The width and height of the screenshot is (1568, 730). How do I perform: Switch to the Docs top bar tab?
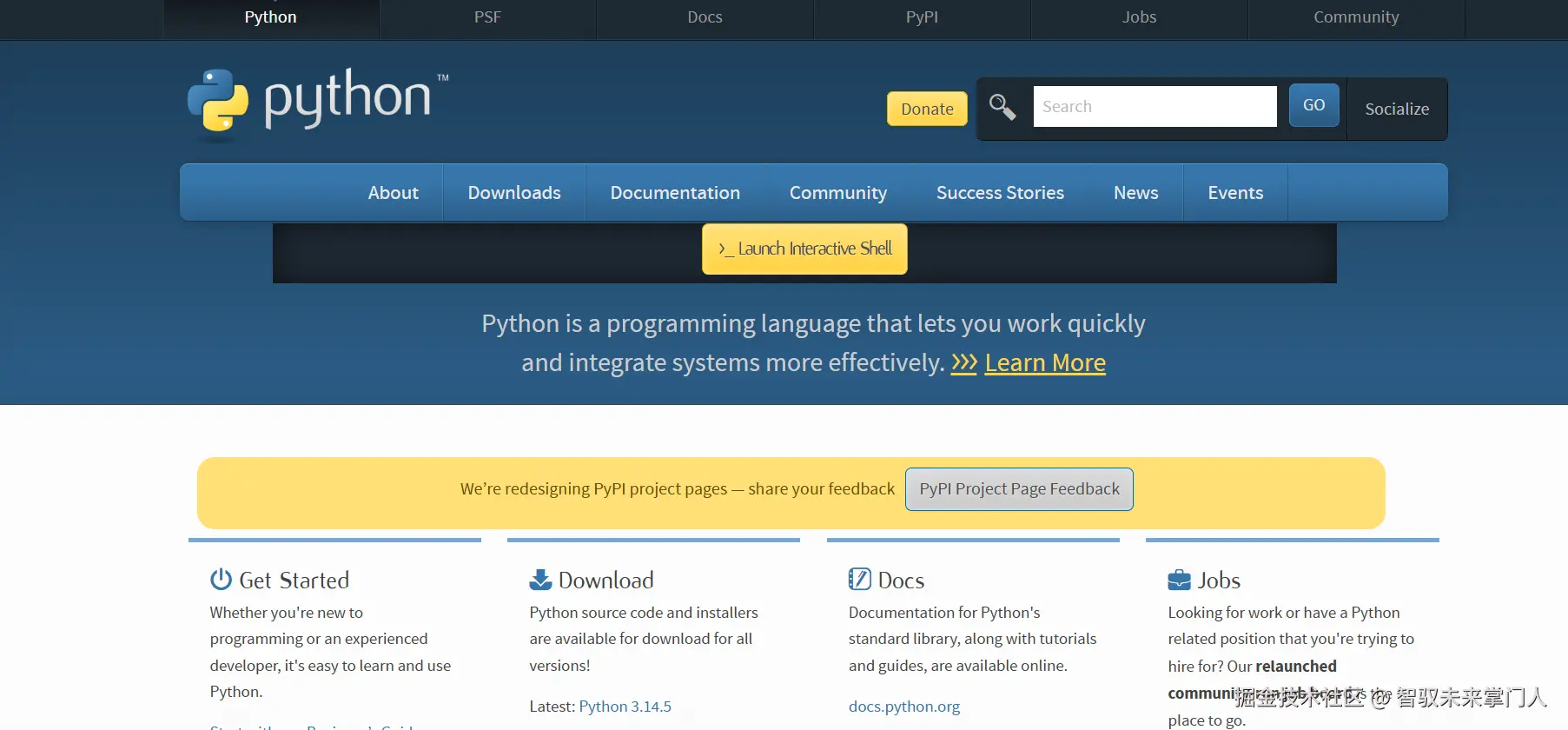[705, 18]
